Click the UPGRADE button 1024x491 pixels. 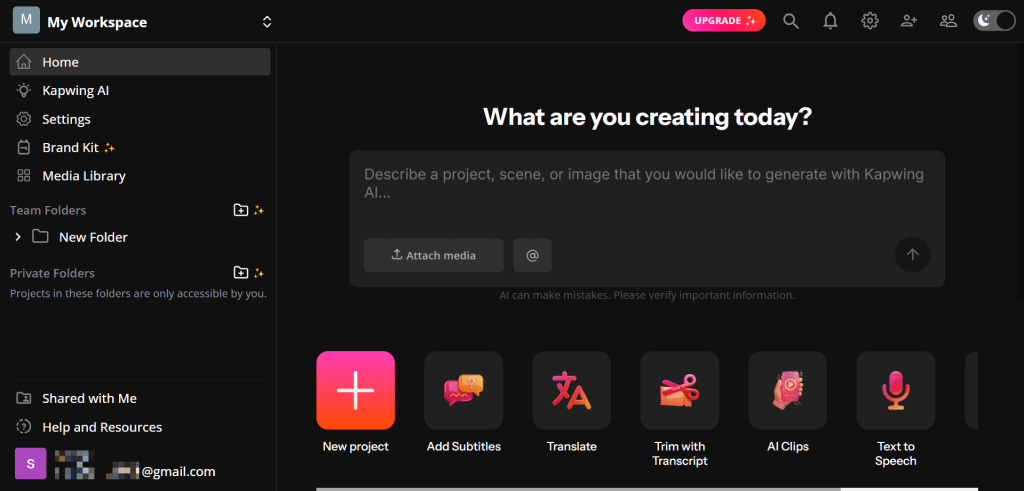(724, 21)
